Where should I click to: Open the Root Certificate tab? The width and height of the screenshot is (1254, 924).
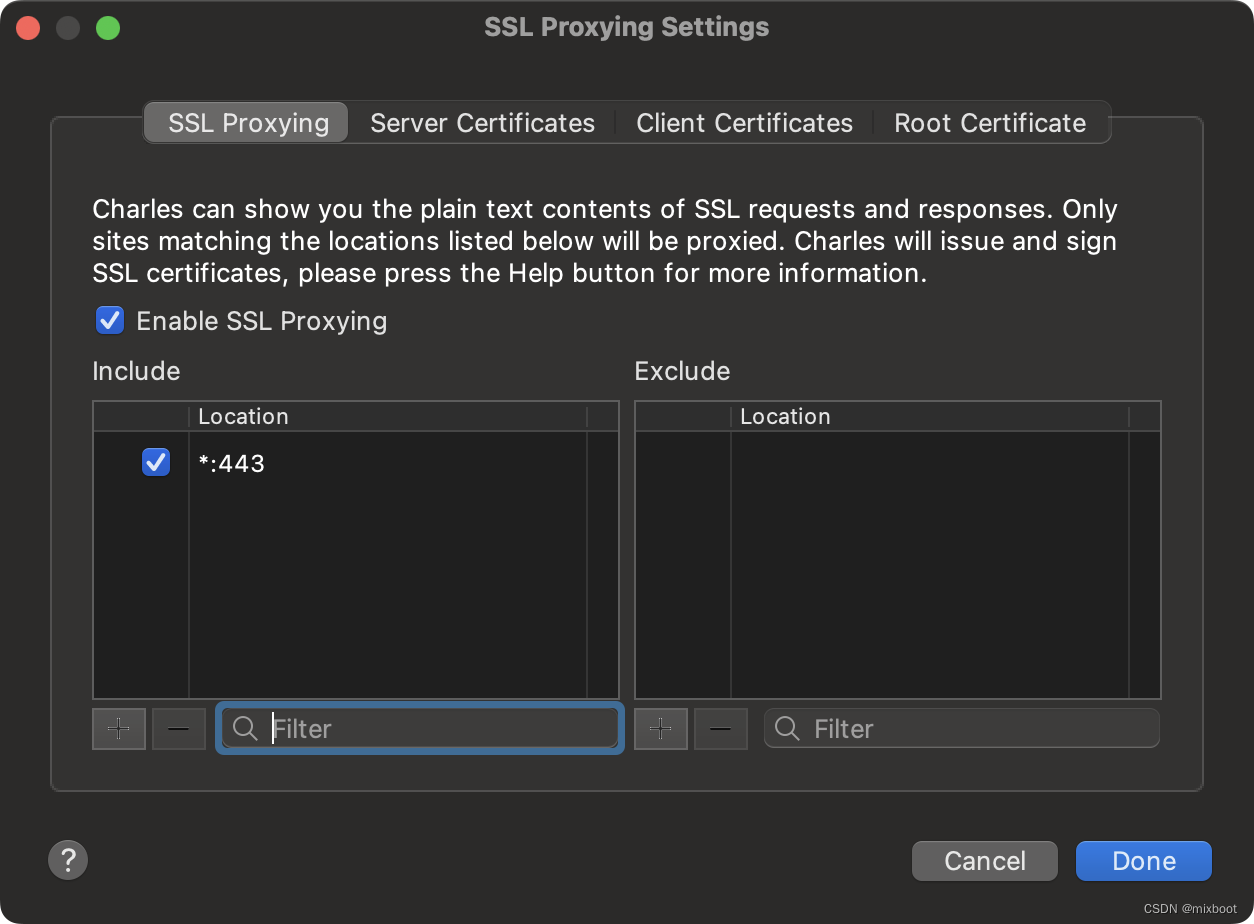pos(990,123)
